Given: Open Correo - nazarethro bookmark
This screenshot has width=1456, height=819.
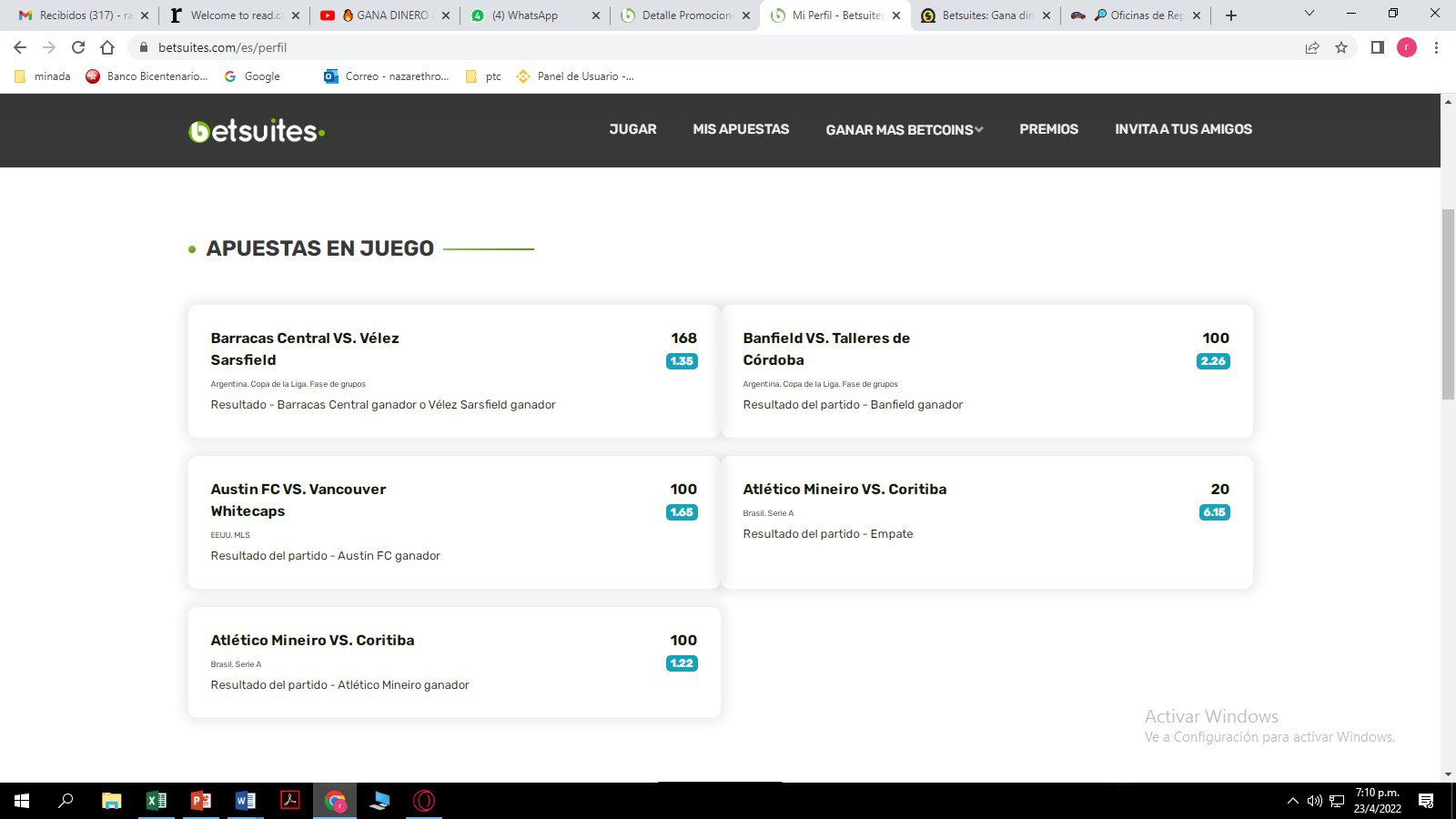Looking at the screenshot, I should pos(387,76).
